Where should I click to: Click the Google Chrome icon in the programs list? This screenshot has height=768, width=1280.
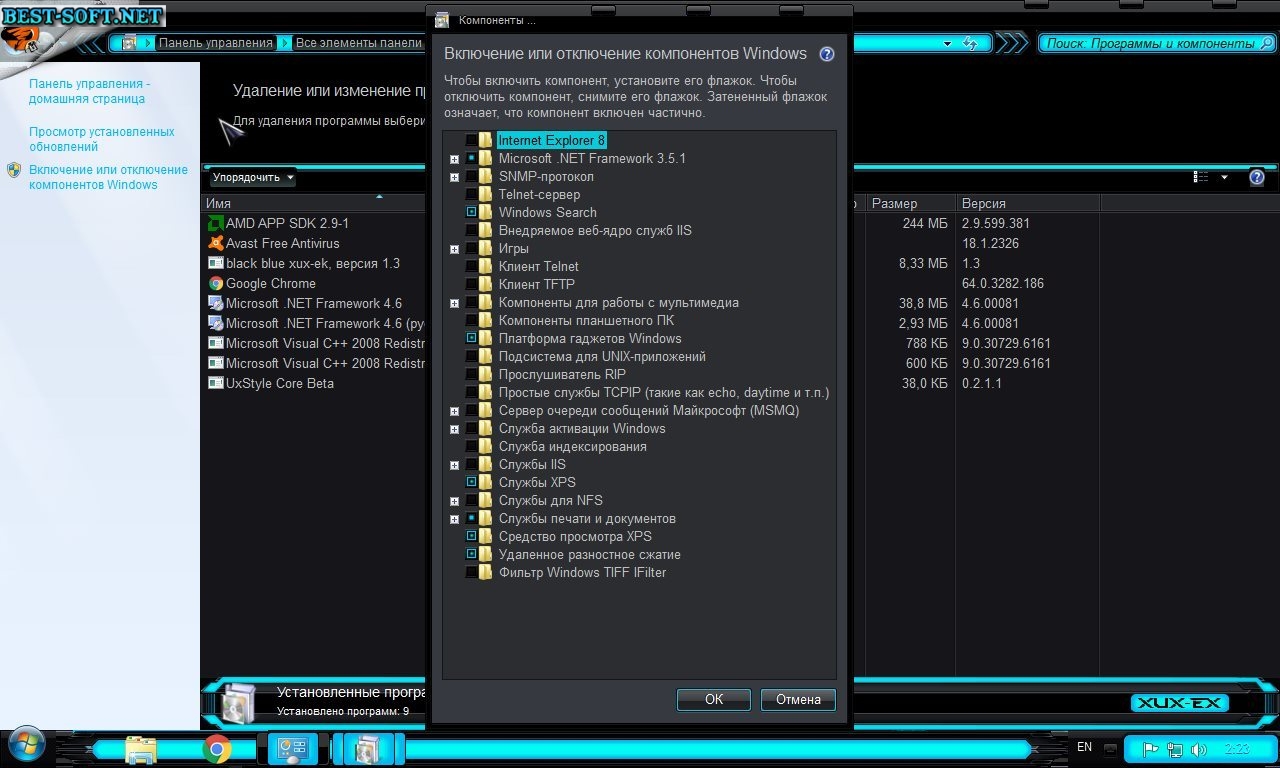[x=215, y=283]
